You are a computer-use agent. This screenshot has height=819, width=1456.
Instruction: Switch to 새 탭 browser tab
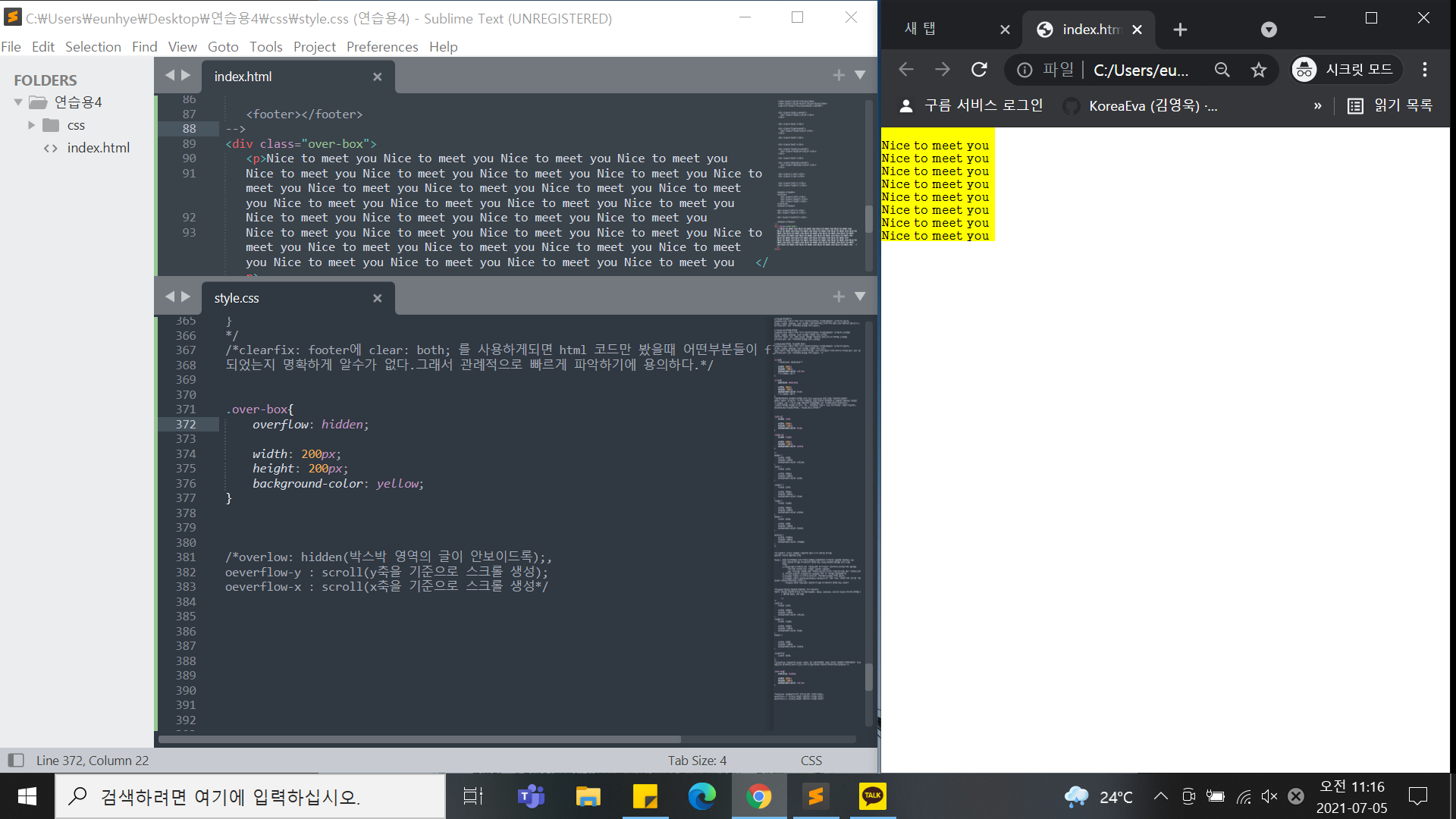921,30
